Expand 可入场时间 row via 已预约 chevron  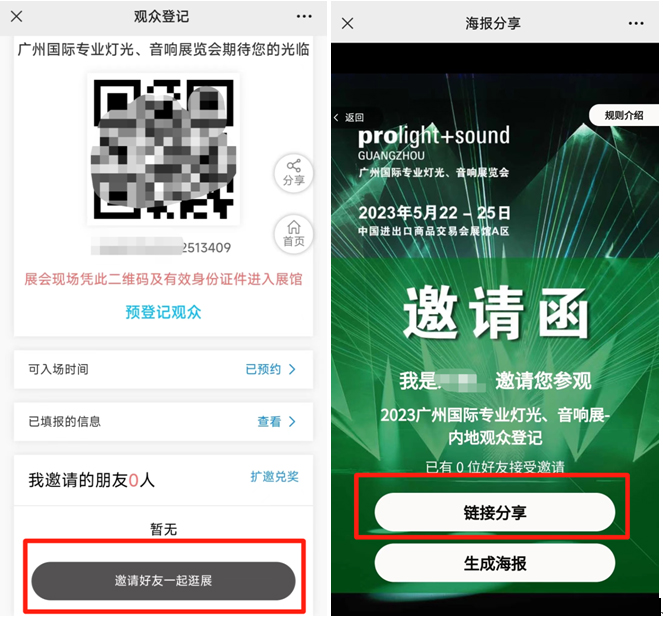tap(292, 369)
